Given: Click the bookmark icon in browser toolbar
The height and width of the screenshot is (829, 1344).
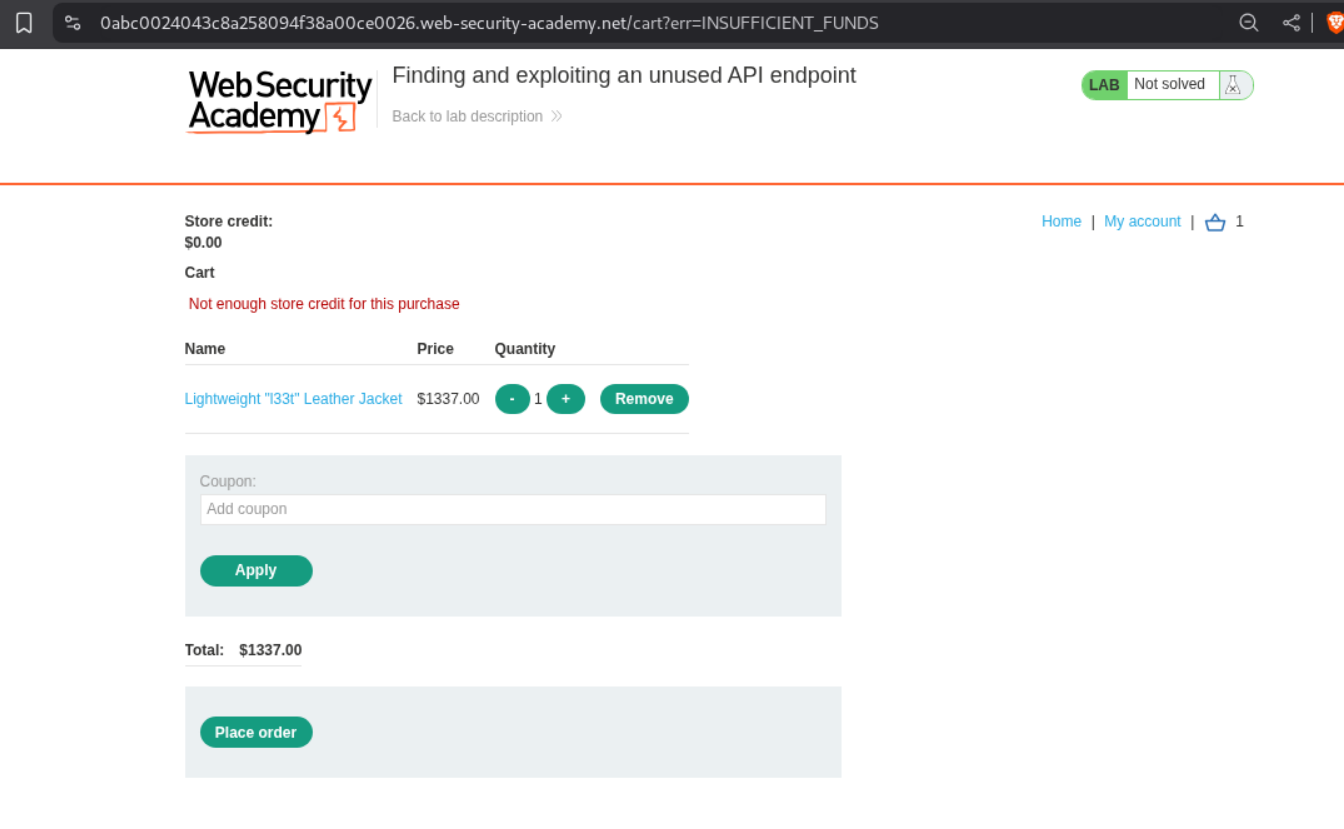Looking at the screenshot, I should click(24, 22).
